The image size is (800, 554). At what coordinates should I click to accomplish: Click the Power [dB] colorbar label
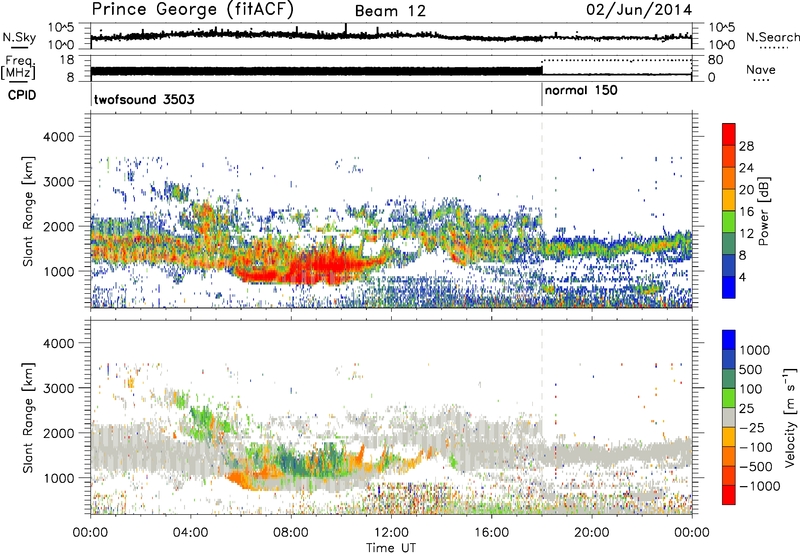pyautogui.click(x=763, y=212)
